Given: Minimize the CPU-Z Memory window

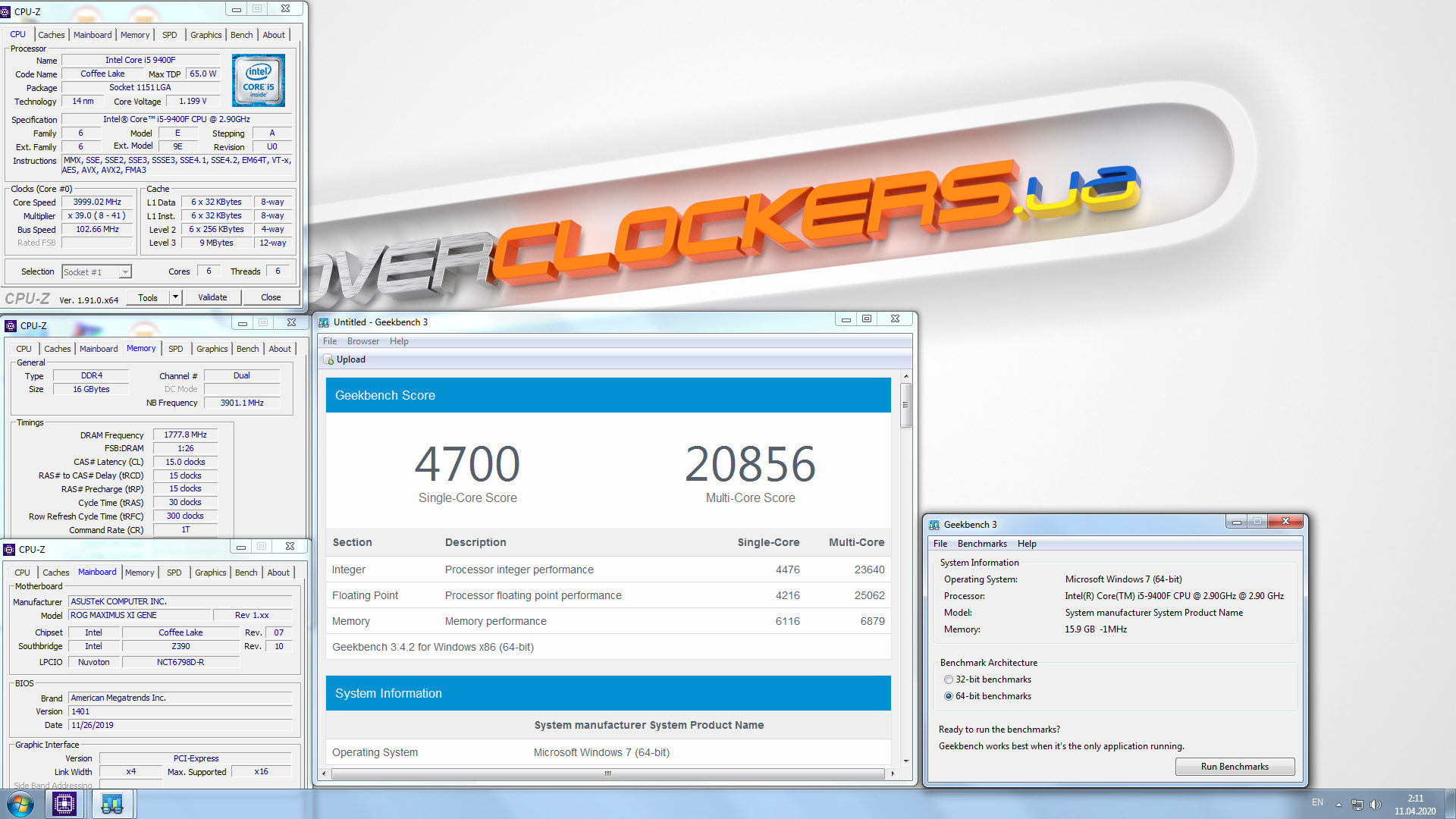Looking at the screenshot, I should 243,323.
